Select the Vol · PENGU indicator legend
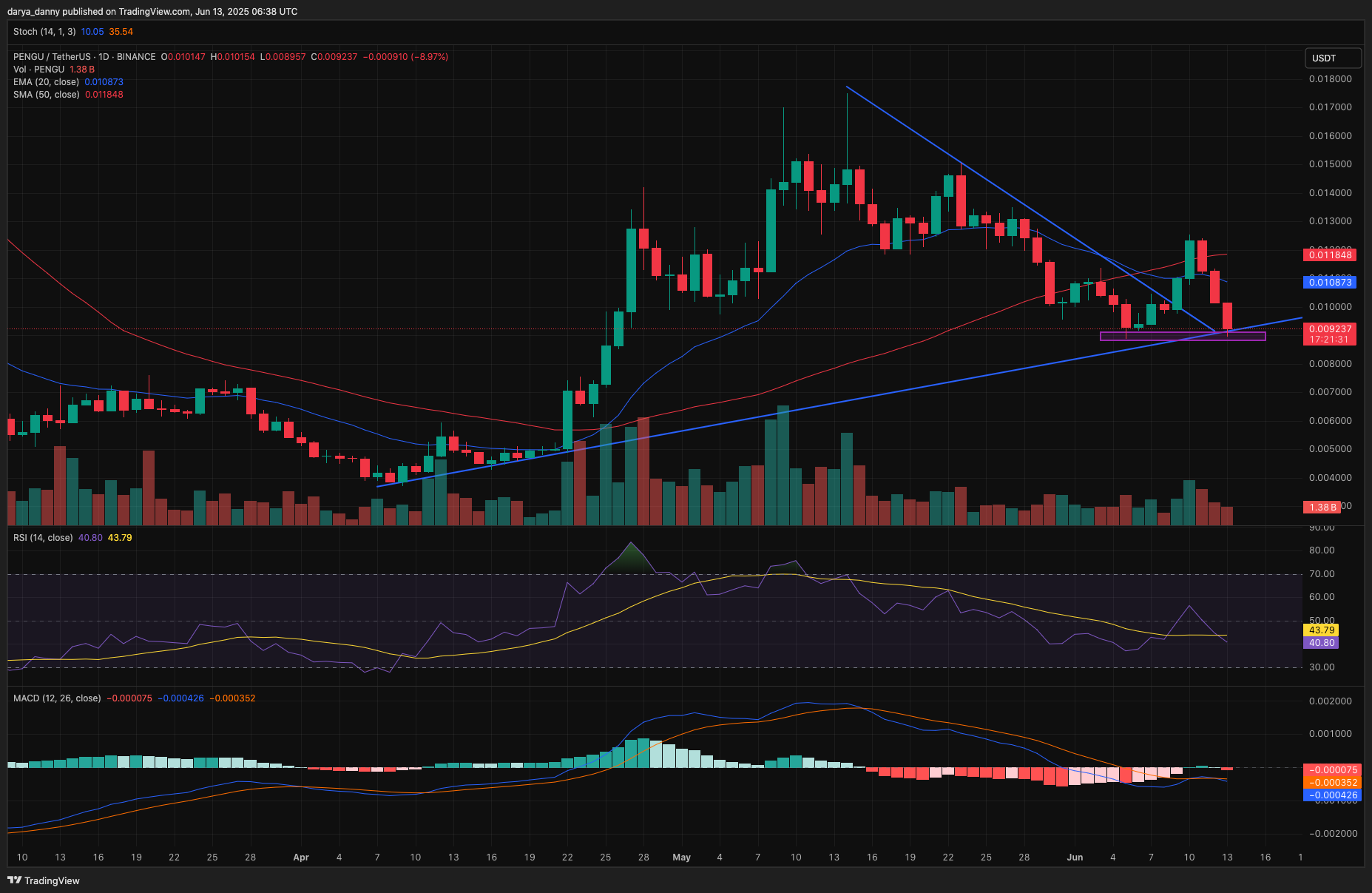1372x893 pixels. pos(39,70)
